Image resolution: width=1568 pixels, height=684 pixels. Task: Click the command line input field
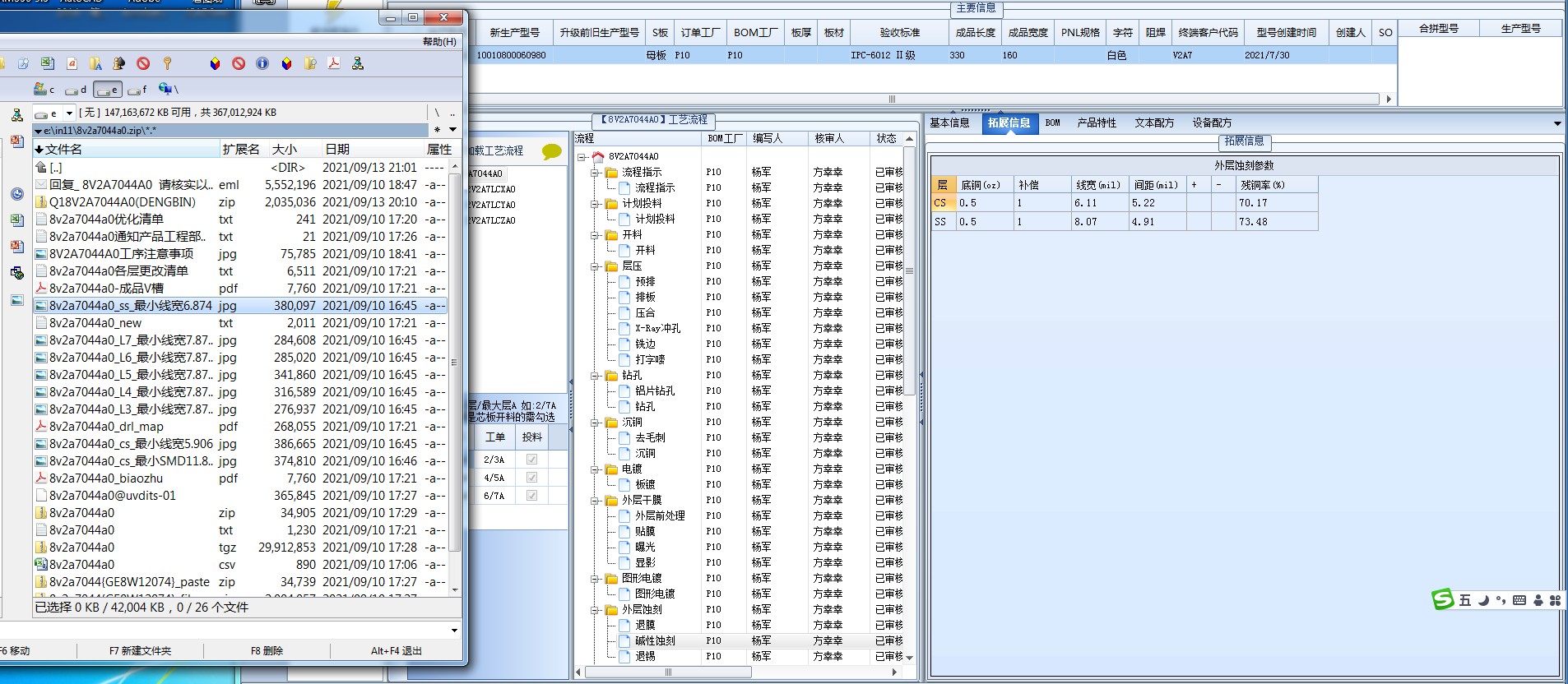coord(225,631)
